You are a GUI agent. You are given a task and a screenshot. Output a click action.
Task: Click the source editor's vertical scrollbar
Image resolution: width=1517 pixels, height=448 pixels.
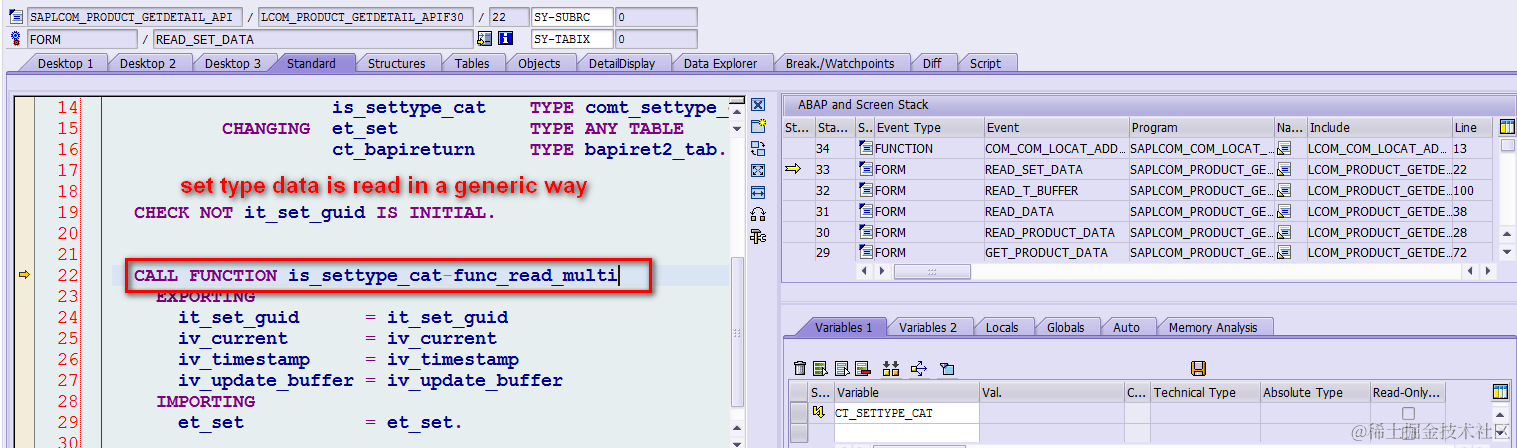pyautogui.click(x=737, y=330)
